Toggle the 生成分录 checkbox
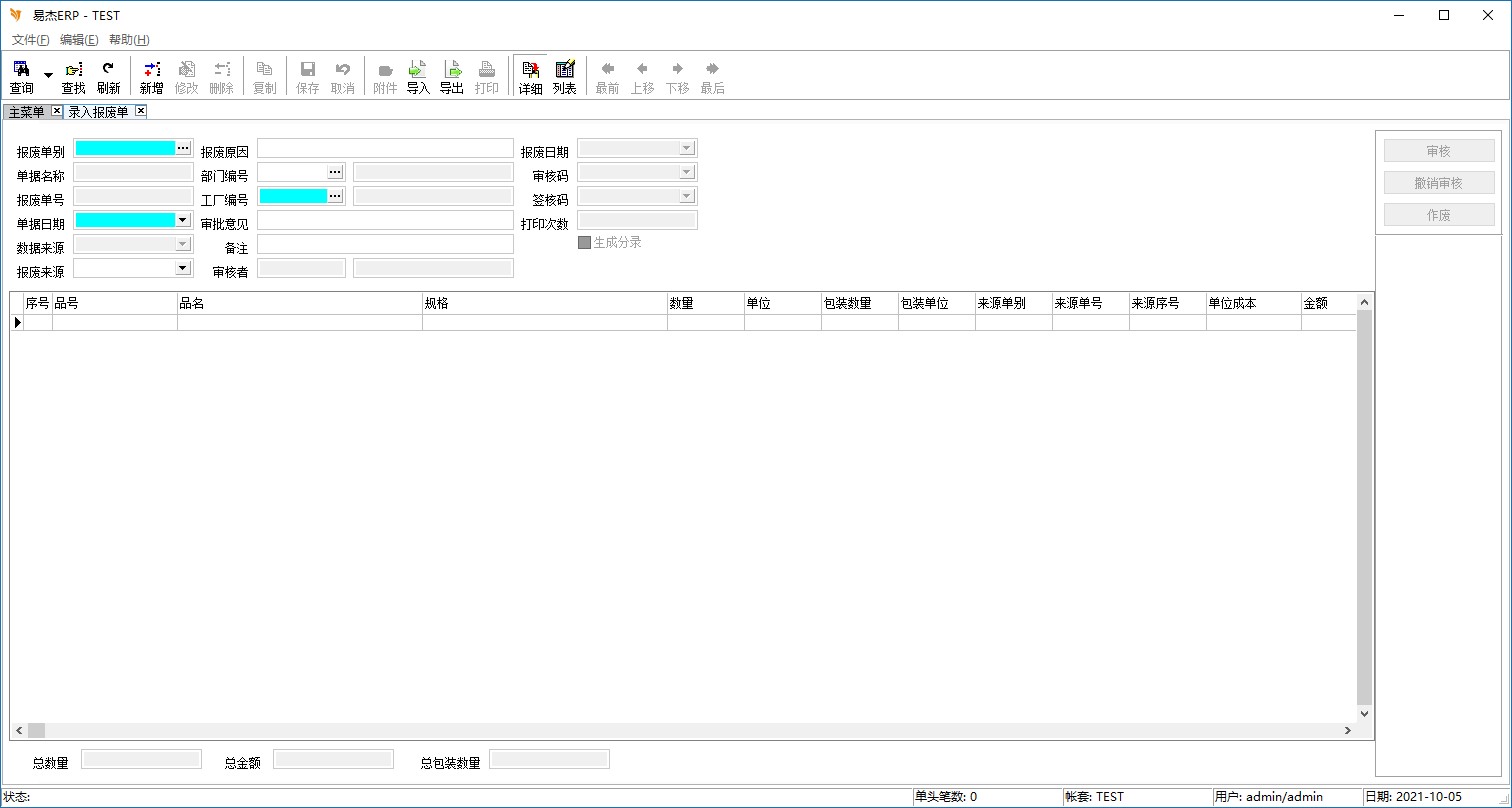 pos(585,243)
